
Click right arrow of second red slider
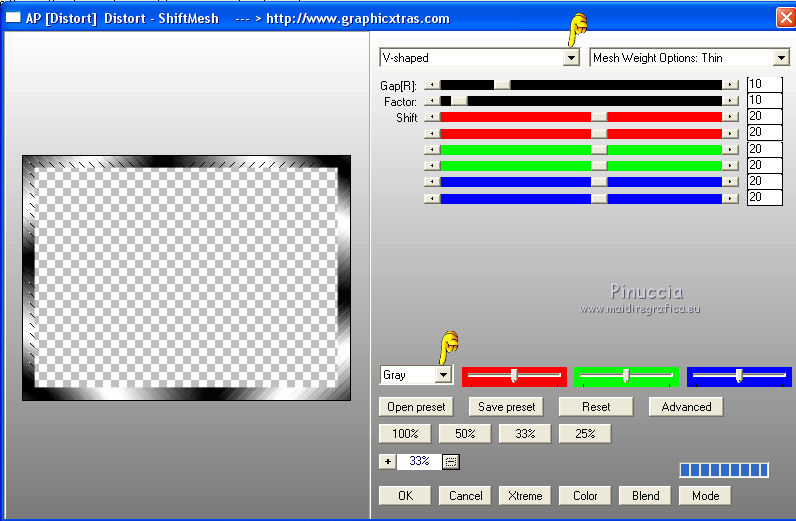click(730, 134)
